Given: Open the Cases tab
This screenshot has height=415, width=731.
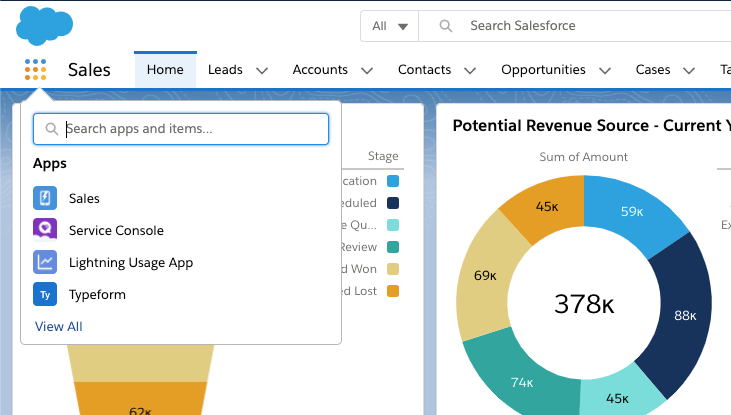Looking at the screenshot, I should pyautogui.click(x=653, y=69).
